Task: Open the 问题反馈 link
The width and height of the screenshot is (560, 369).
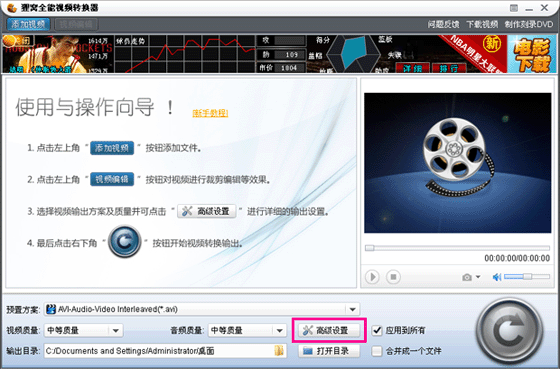Action: 443,24
